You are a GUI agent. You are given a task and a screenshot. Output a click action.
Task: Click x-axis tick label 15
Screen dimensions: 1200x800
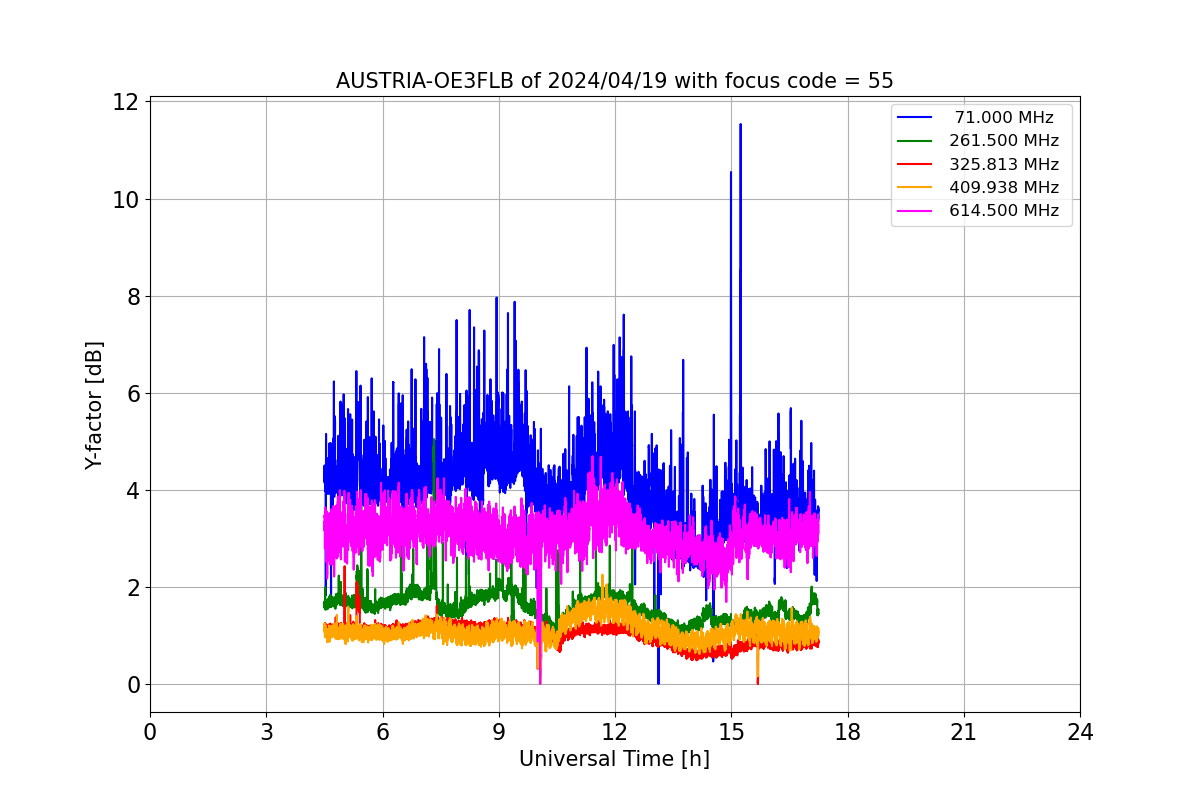[x=731, y=732]
